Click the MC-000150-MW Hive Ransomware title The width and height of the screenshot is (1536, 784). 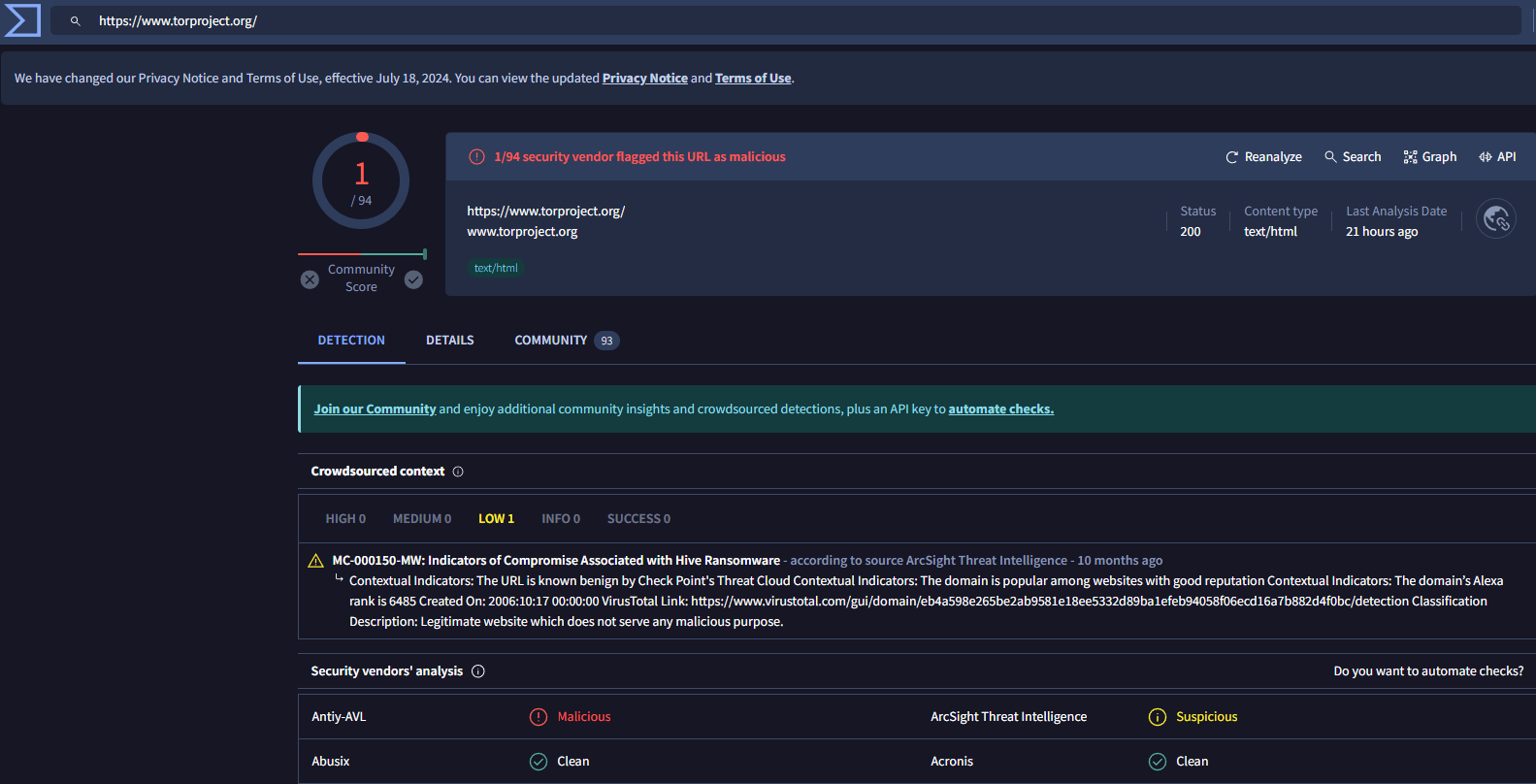(556, 561)
